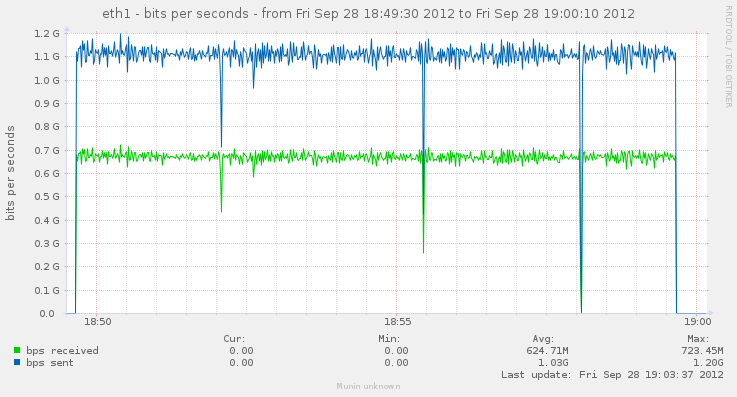Click the 0.9 G y-axis label
The width and height of the screenshot is (737, 397).
(47, 103)
